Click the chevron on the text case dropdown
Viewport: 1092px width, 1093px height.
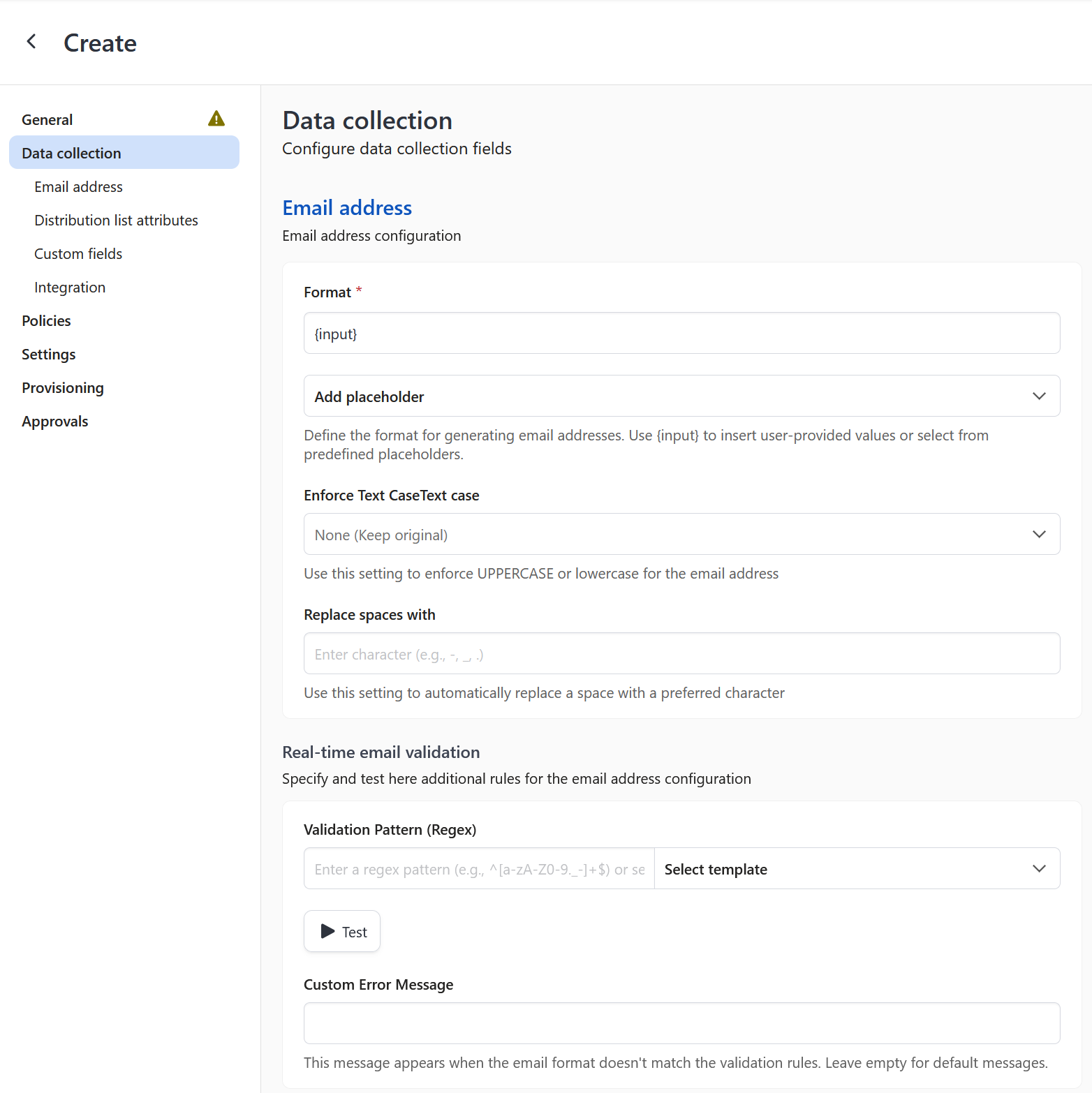pyautogui.click(x=1038, y=534)
